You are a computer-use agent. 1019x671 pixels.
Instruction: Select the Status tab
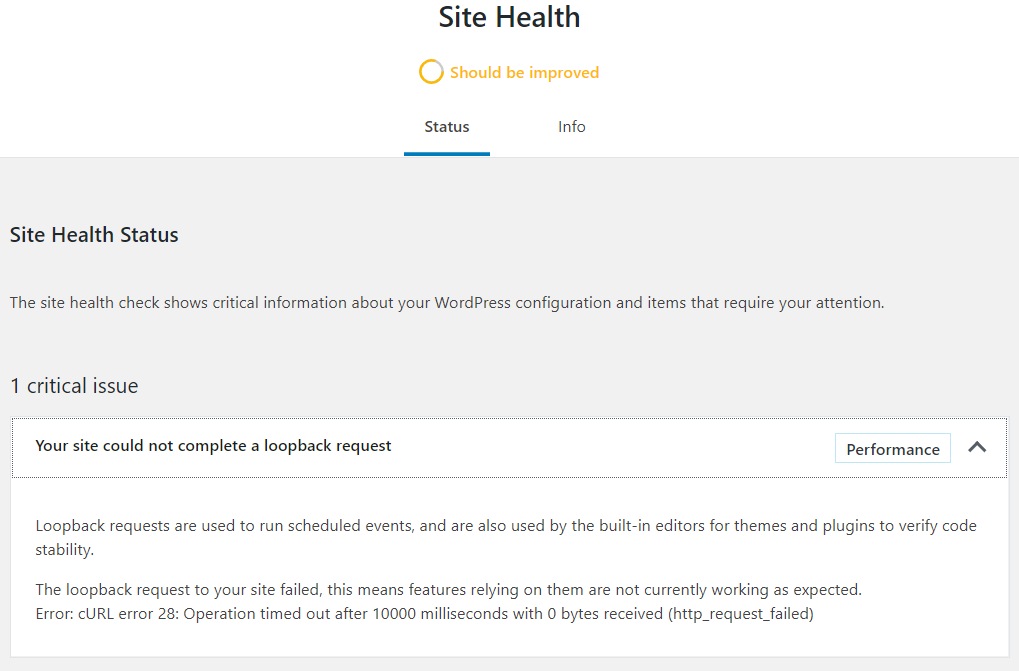446,127
